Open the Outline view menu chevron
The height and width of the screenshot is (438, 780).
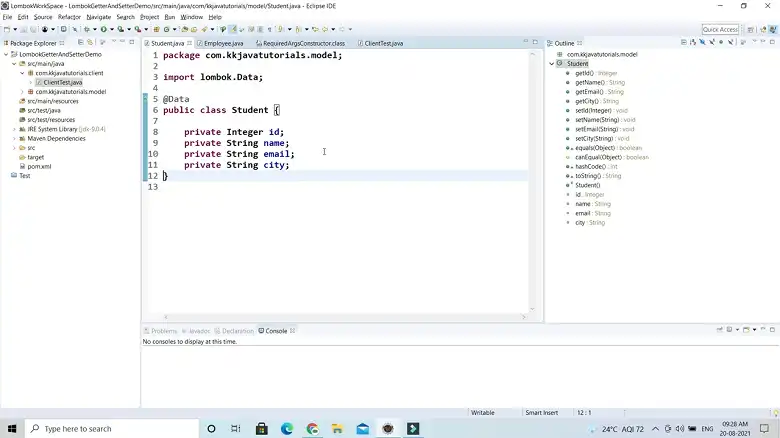[x=754, y=42]
